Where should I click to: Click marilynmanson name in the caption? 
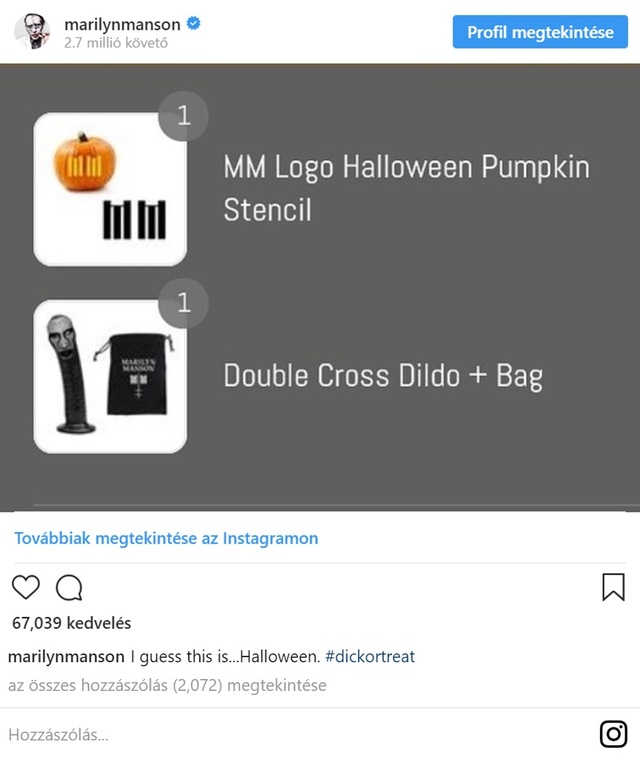pos(66,656)
